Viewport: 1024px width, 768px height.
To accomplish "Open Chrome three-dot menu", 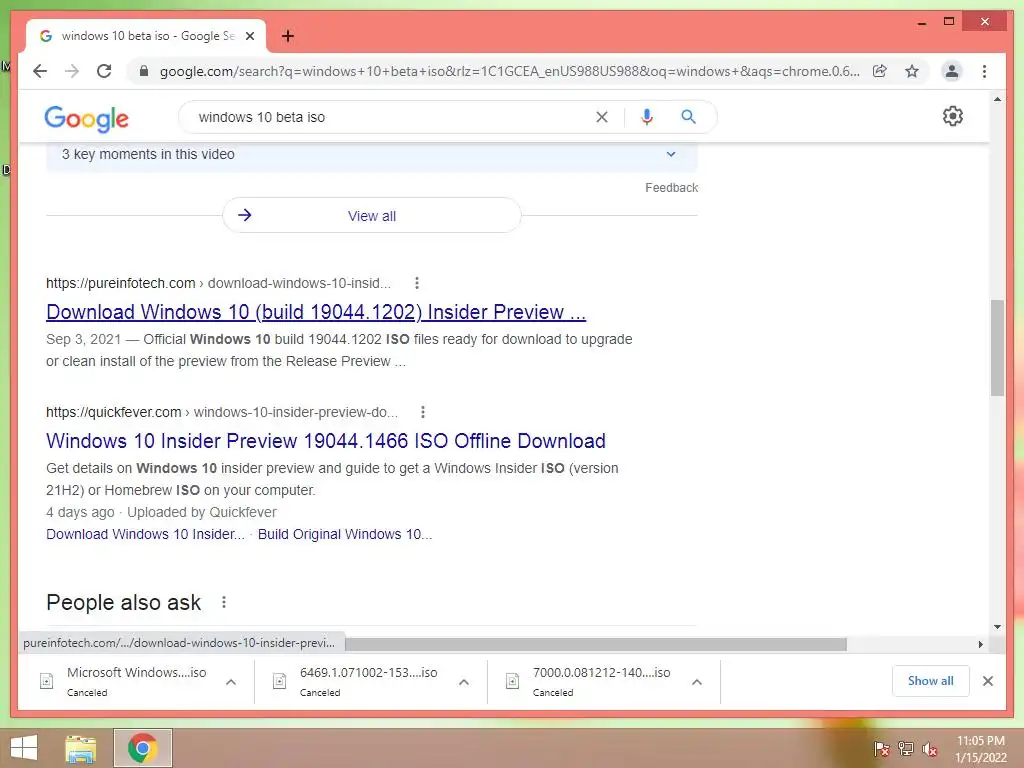I will [x=984, y=71].
